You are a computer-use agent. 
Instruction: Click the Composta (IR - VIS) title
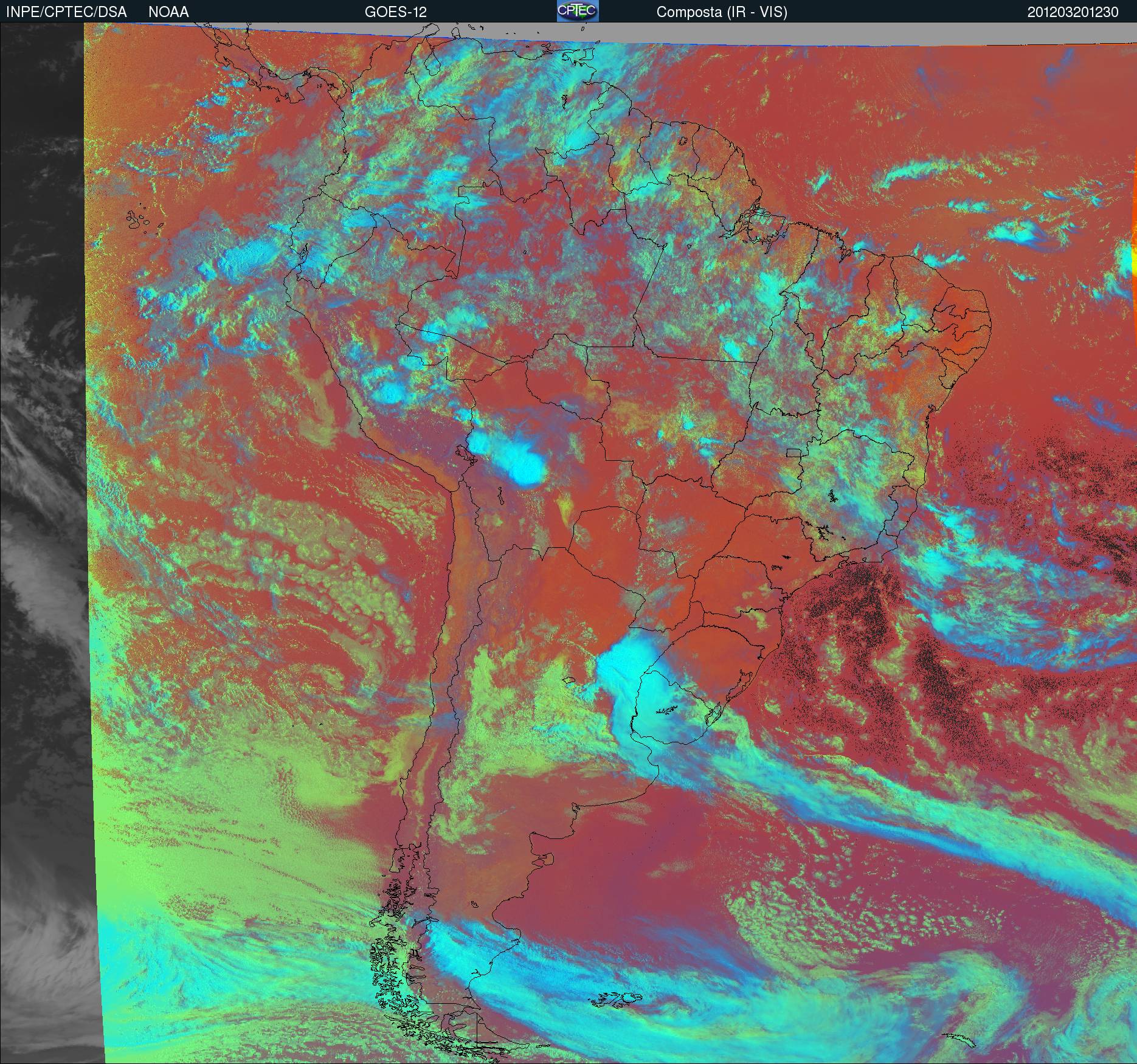(x=722, y=12)
